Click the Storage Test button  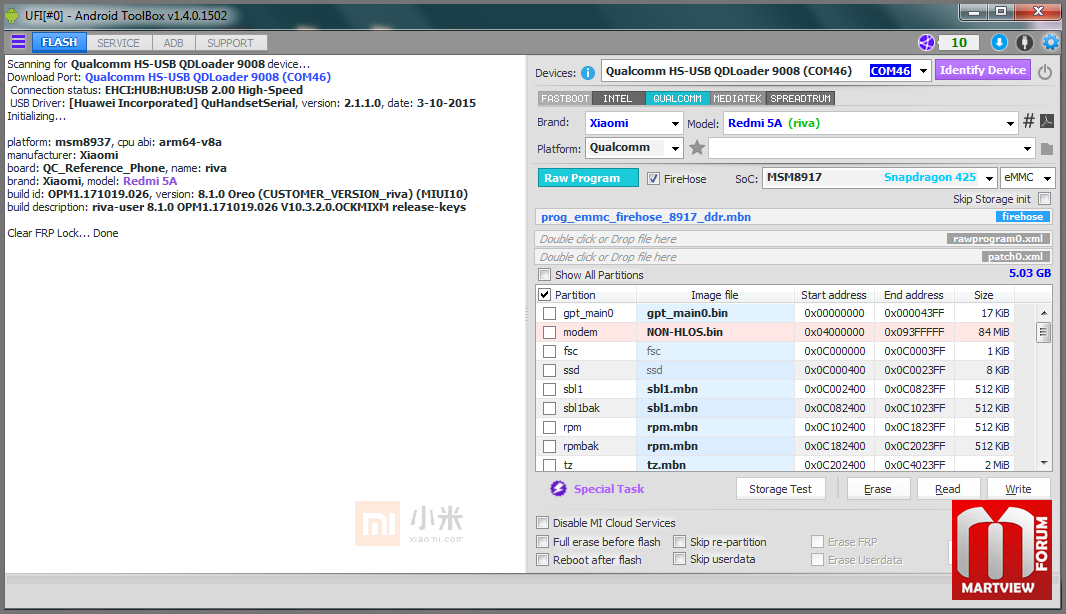click(x=780, y=489)
